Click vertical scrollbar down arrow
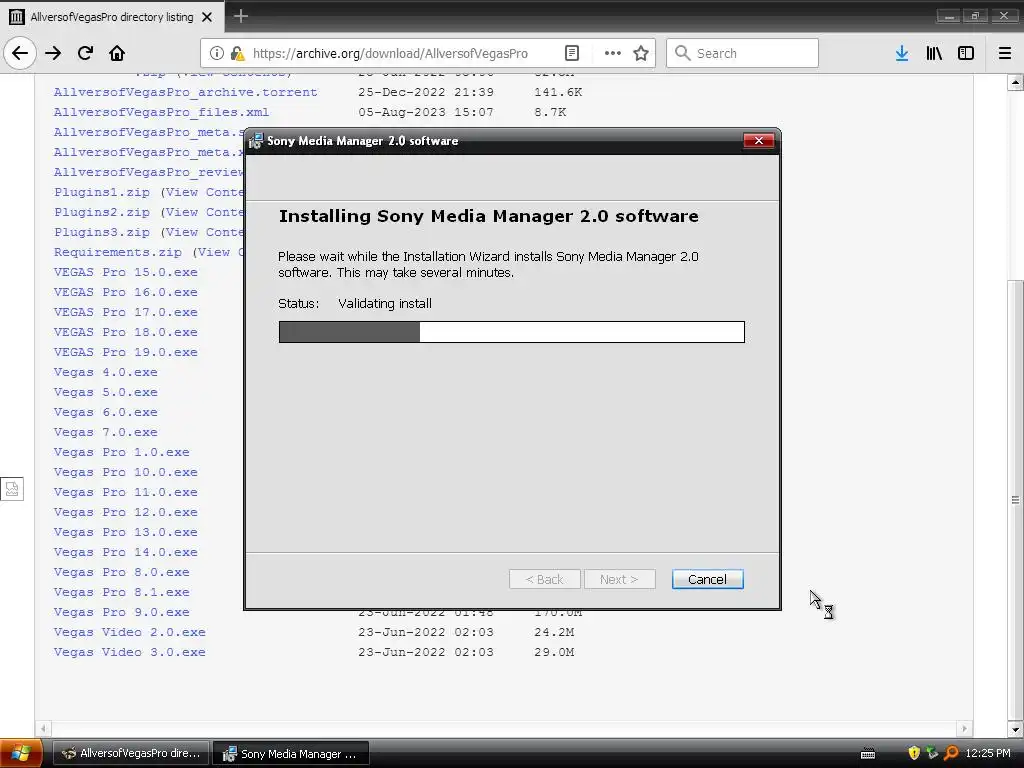 (1015, 729)
